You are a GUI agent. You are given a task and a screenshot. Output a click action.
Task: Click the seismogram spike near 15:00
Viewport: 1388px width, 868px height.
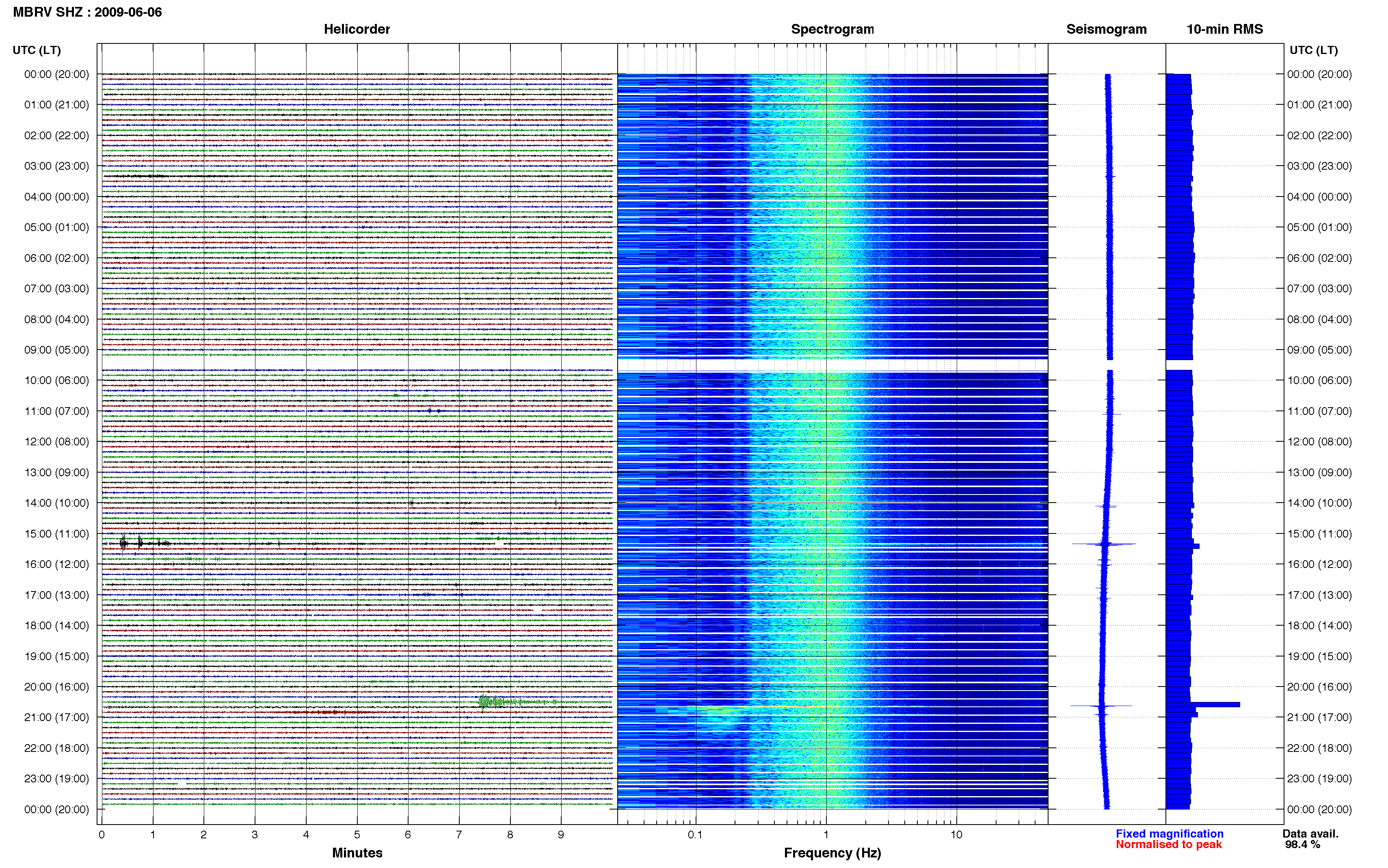coord(1104,544)
